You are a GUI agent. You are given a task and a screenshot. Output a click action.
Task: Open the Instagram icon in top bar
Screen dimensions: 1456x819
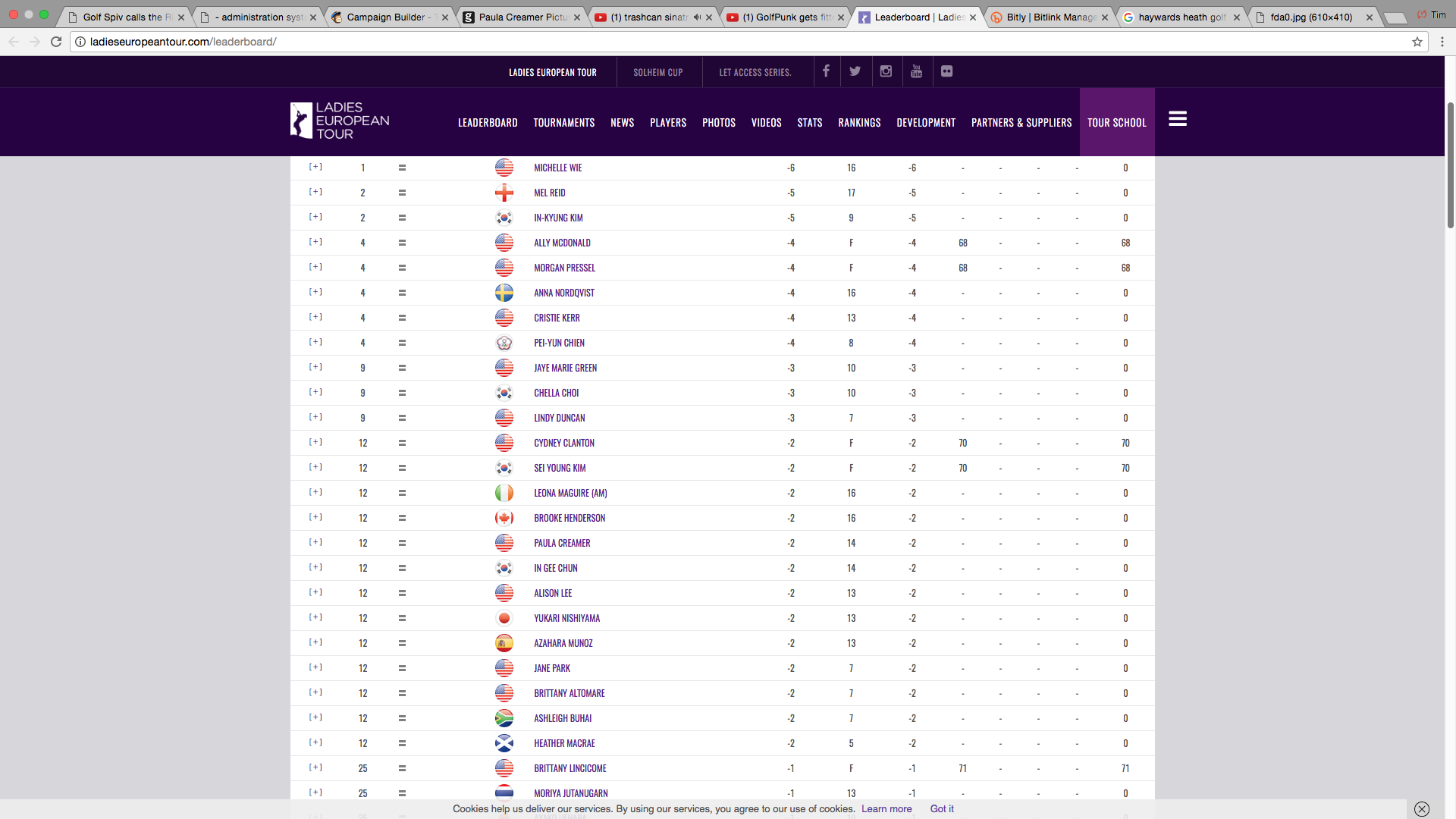pos(886,71)
